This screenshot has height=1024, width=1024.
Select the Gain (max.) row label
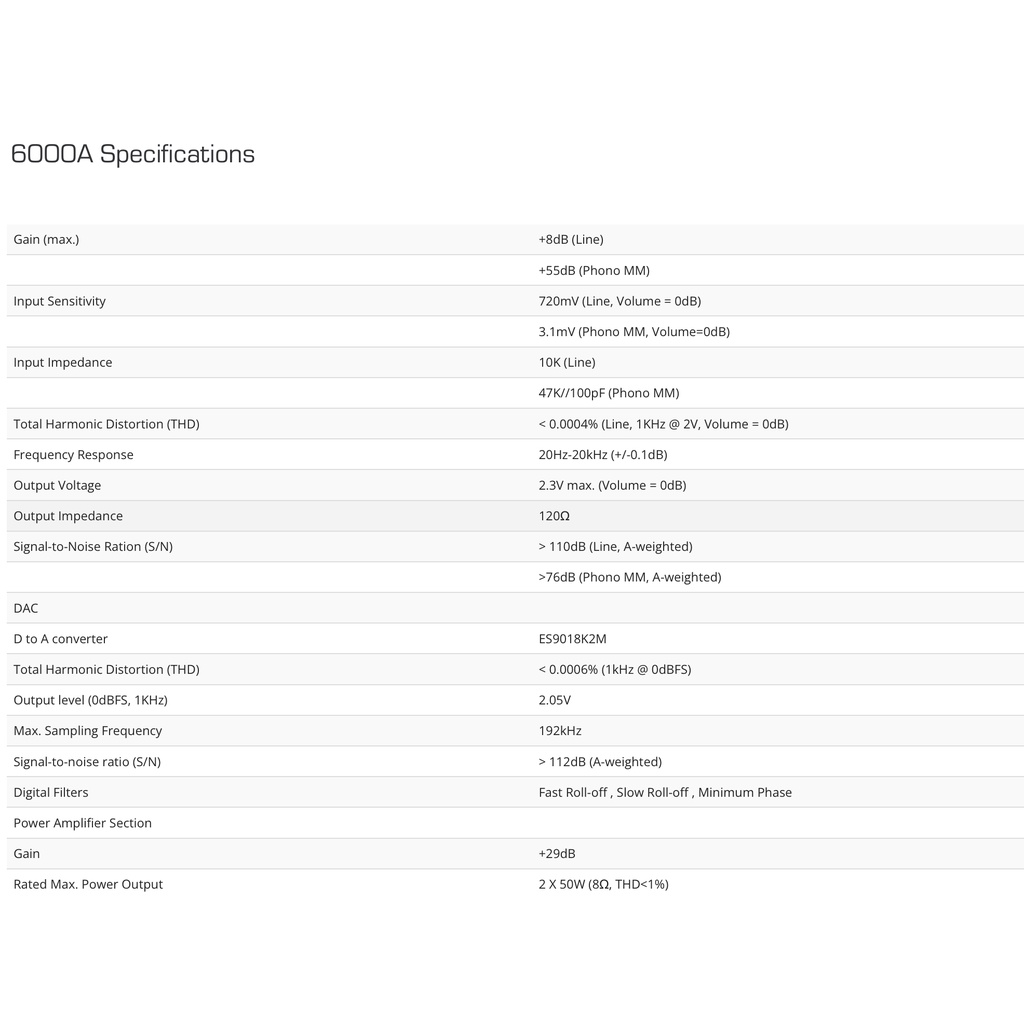pos(46,240)
